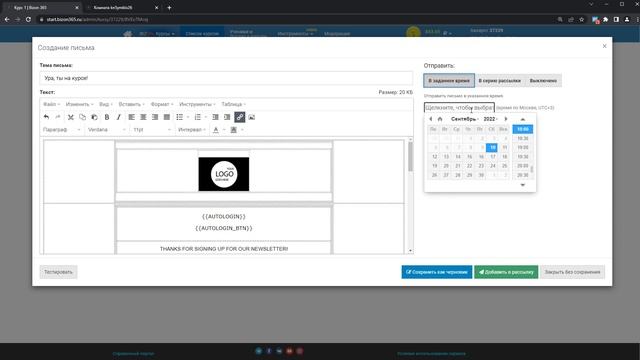Click the insert link icon
Screen dimensions: 640x360
tap(240, 117)
